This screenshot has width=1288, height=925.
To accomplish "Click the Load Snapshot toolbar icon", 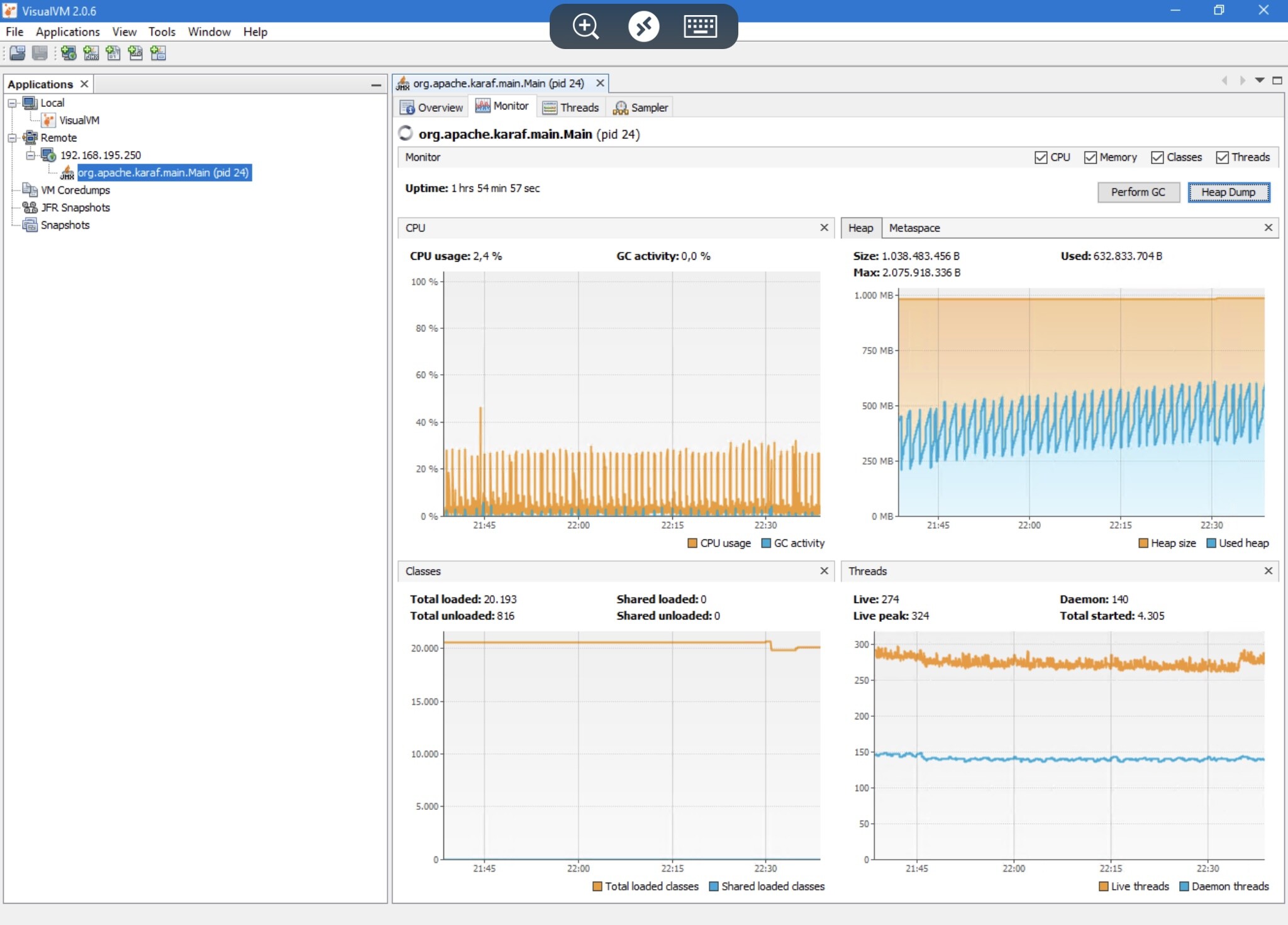I will pyautogui.click(x=18, y=53).
